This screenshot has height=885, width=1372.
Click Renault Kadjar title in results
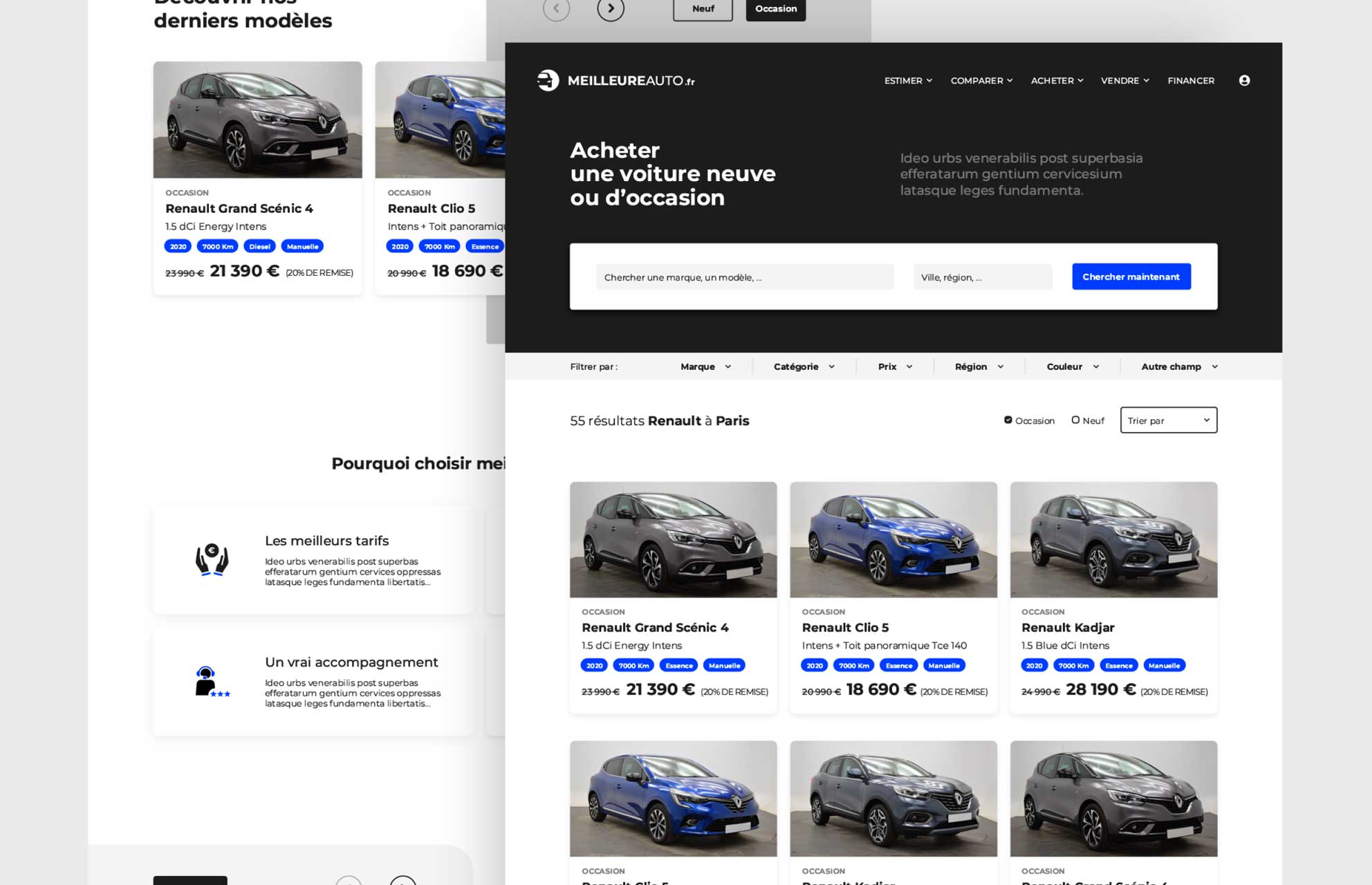tap(1068, 627)
